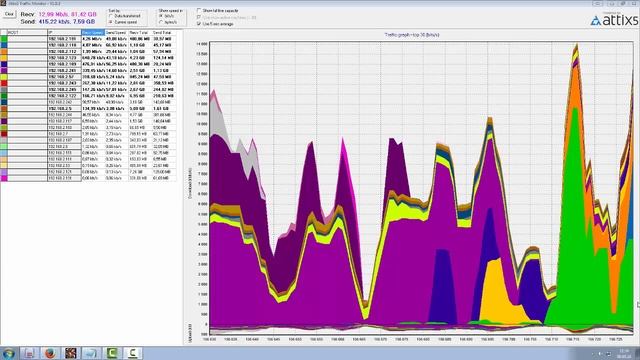
Task: Click yellow swatch of 192.168.2.57 row
Action: tap(4, 77)
